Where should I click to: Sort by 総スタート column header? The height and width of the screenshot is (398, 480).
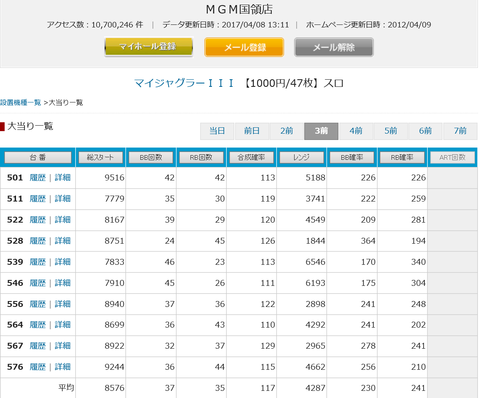point(100,157)
